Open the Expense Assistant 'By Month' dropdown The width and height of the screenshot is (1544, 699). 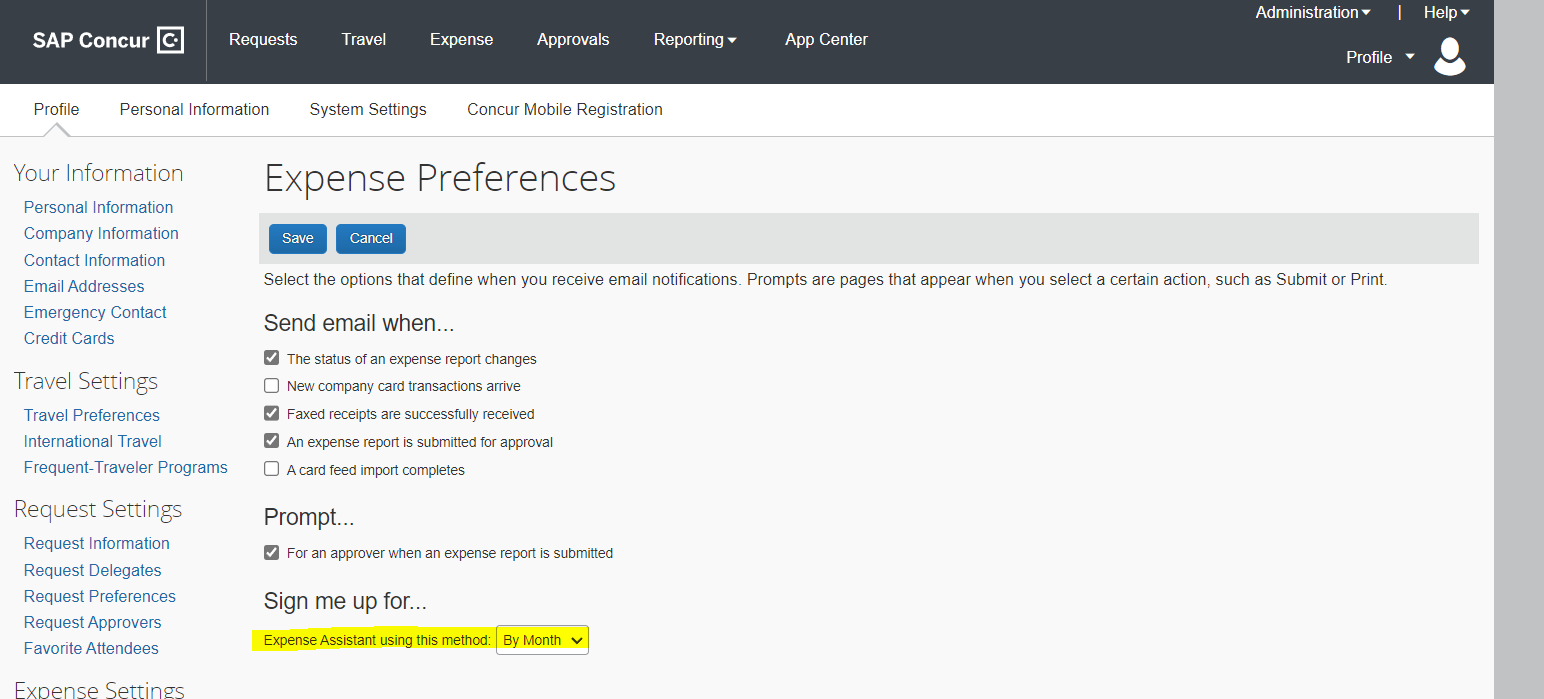542,640
